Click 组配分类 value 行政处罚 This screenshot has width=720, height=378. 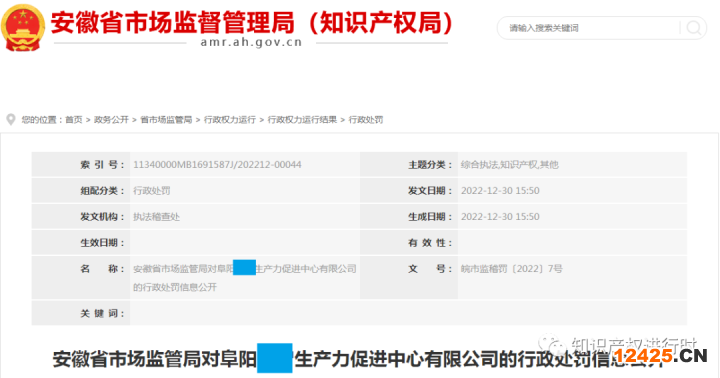pyautogui.click(x=152, y=191)
